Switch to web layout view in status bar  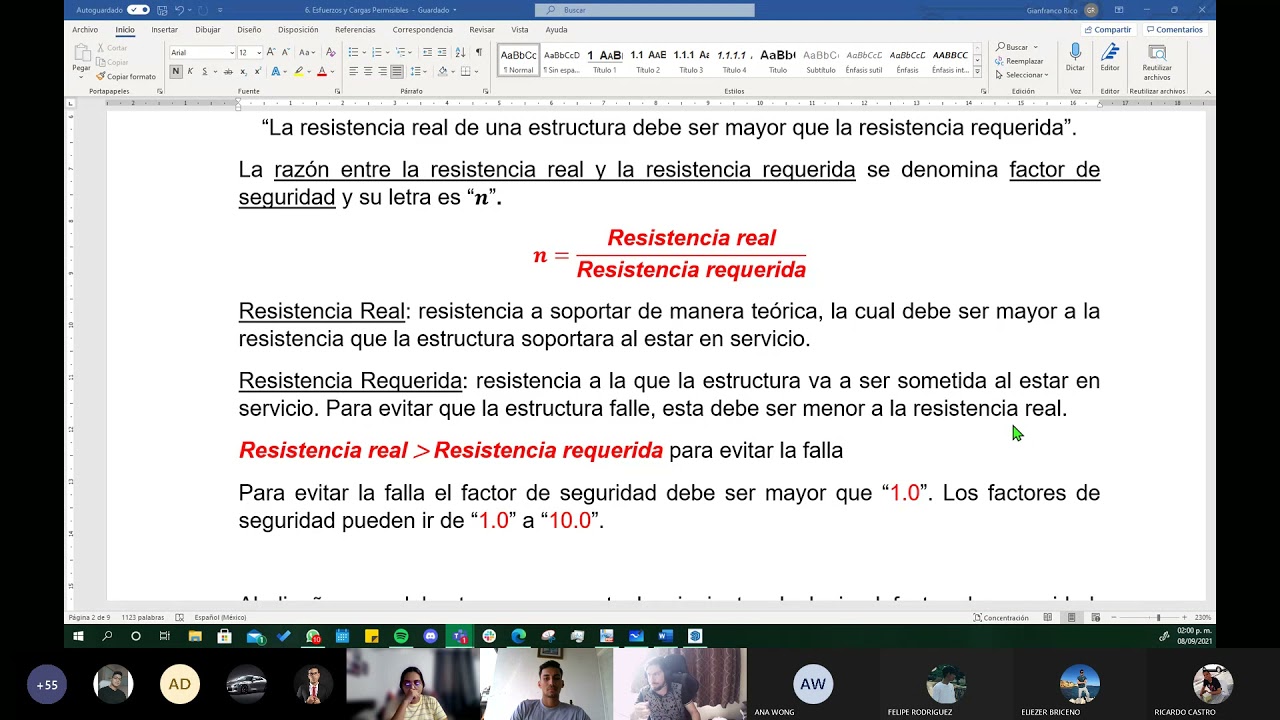coord(1095,617)
